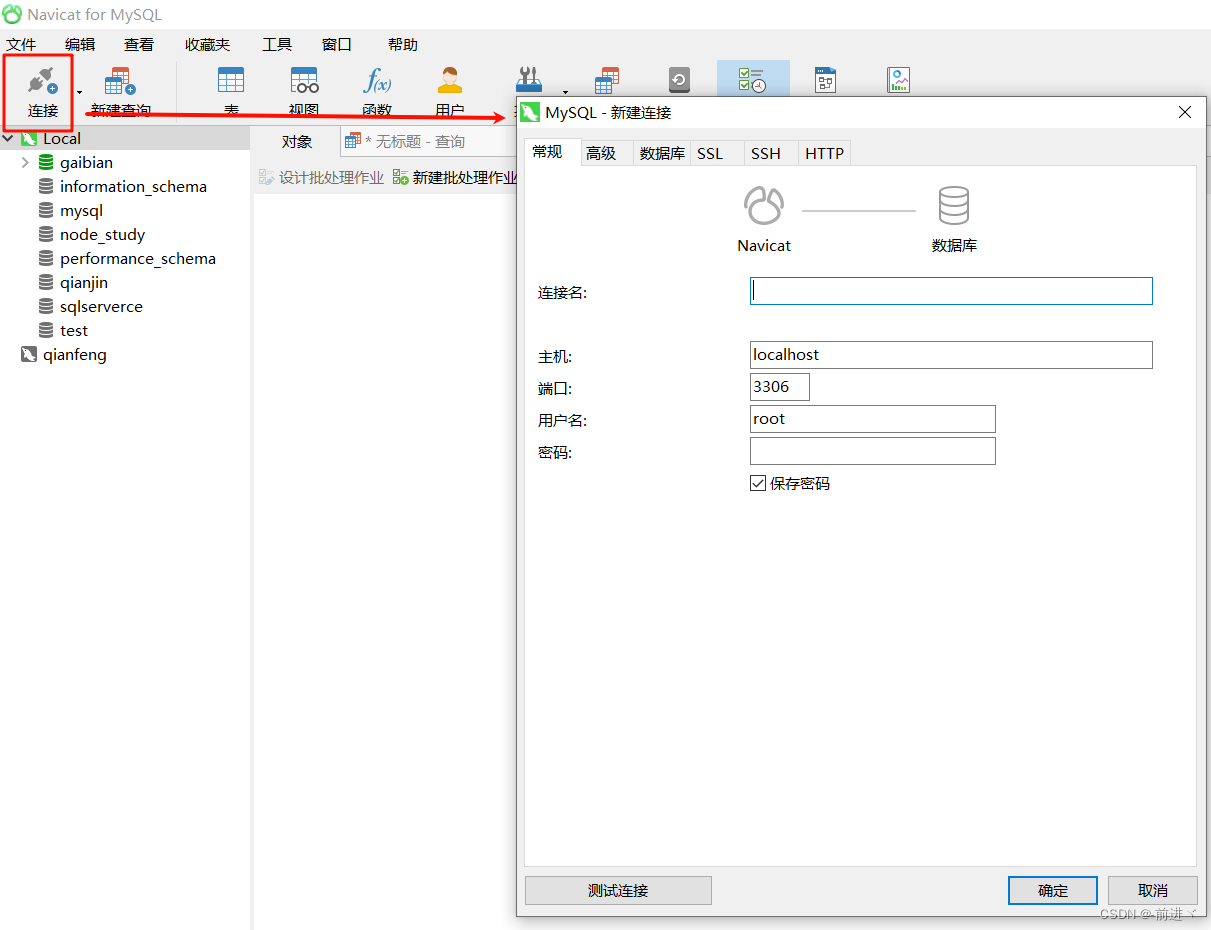Open the 编辑 menu

pyautogui.click(x=80, y=44)
